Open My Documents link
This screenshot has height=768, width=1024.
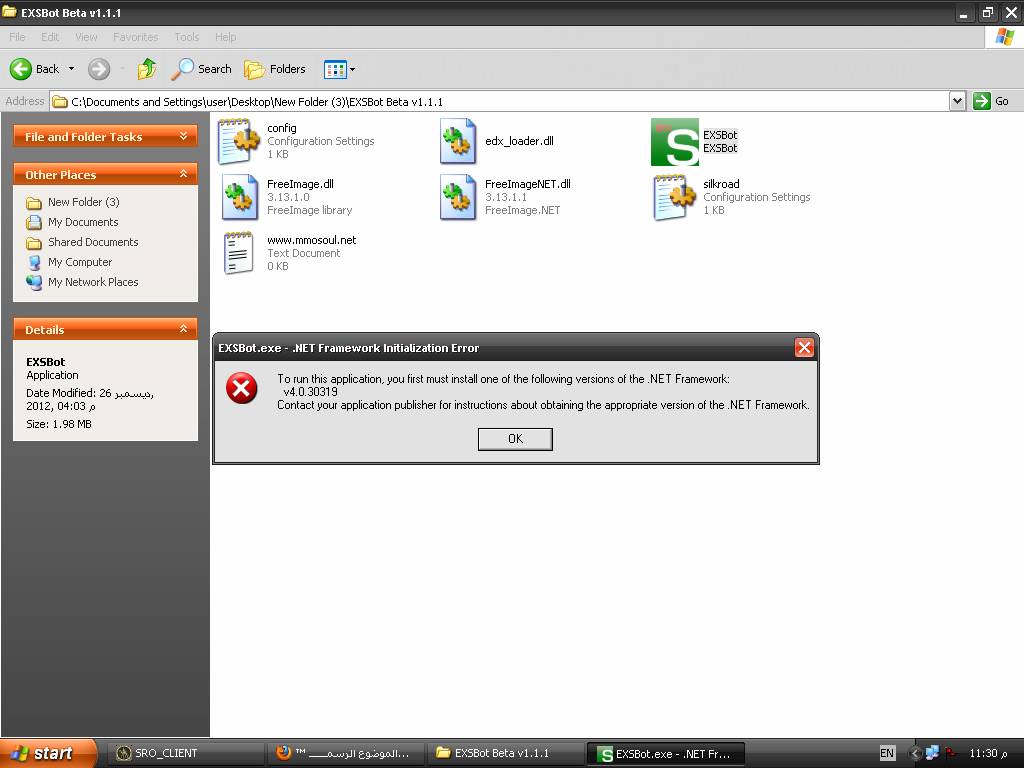tap(83, 222)
